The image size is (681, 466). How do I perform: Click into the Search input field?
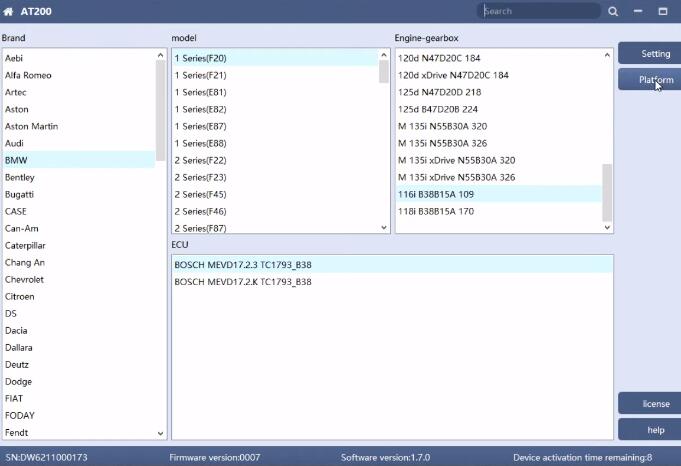pos(539,11)
